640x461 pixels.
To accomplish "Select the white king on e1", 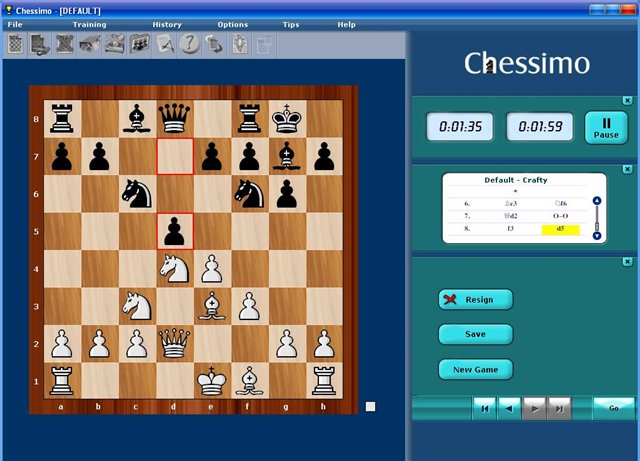I will pos(212,381).
